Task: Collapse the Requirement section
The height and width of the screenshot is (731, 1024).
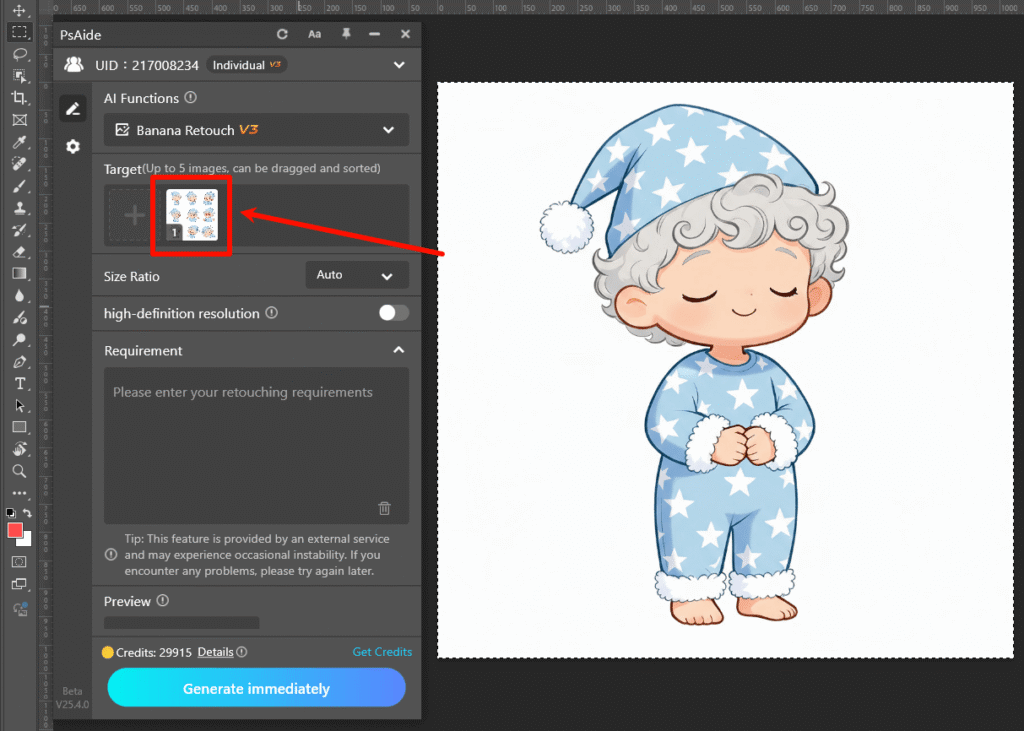Action: [398, 350]
